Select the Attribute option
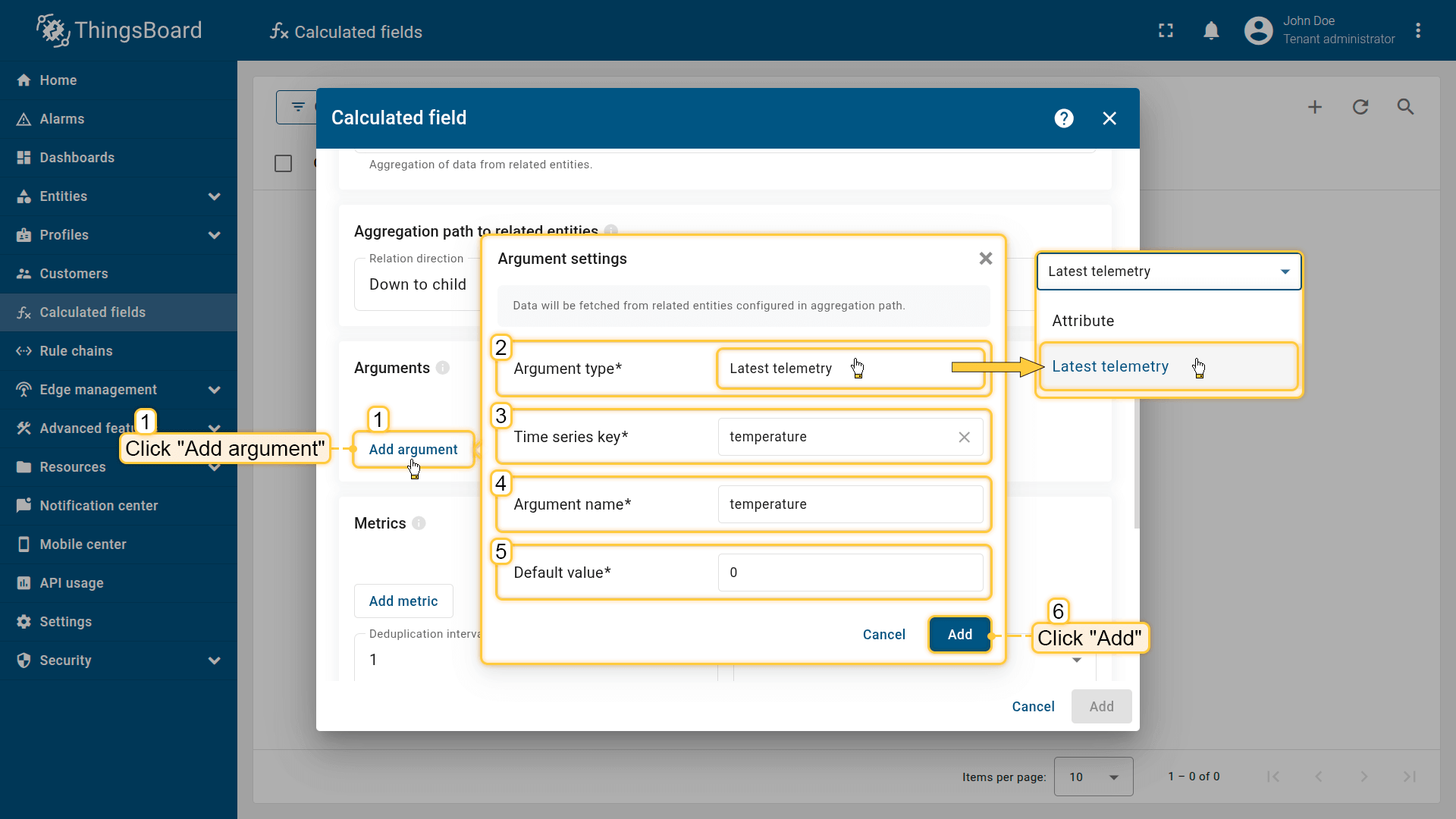Viewport: 1456px width, 819px height. [x=1083, y=321]
